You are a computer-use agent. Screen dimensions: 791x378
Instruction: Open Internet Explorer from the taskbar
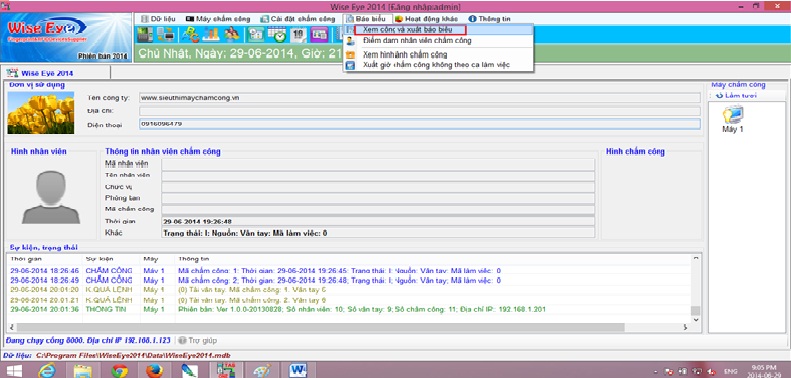click(46, 370)
